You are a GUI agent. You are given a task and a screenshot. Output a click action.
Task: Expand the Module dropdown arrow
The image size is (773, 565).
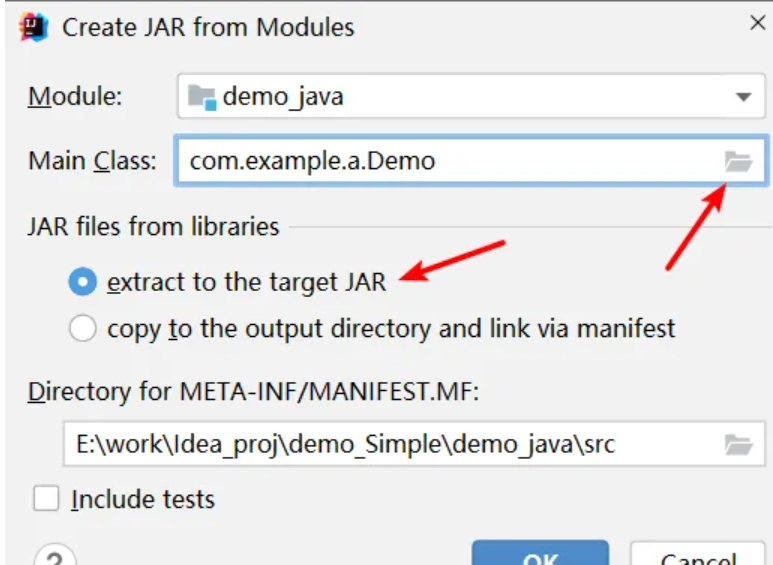(743, 98)
